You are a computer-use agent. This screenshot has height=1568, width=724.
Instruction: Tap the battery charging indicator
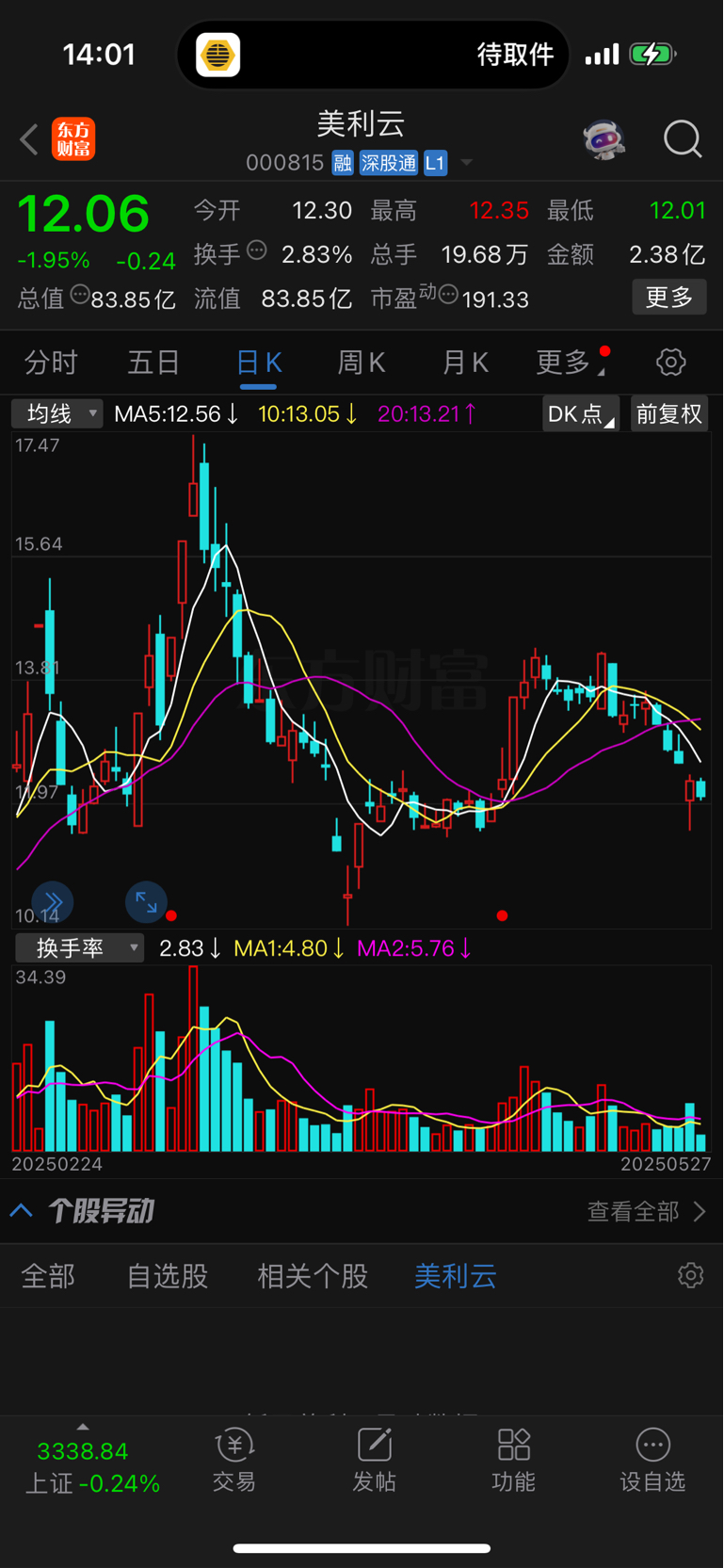click(x=652, y=54)
